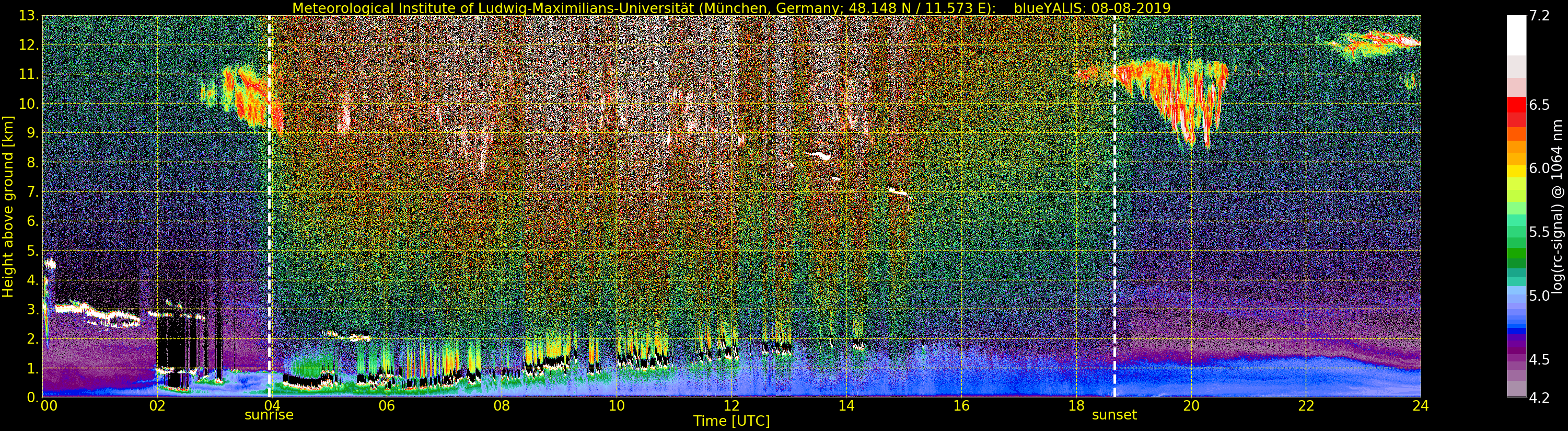Screen dimensions: 1568x431
Task: Click the '10.' height tick label
Action: (x=29, y=104)
